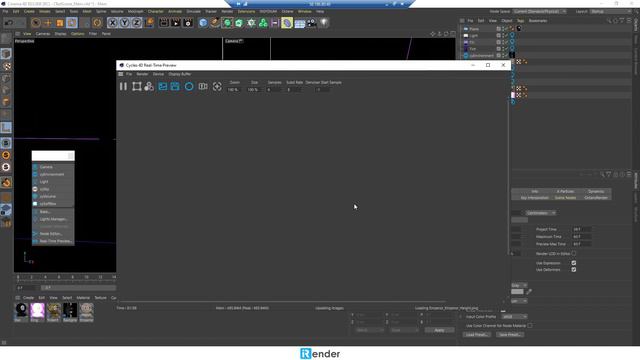The image size is (640, 360).
Task: Switch to the Scene Nodes tab in attributes
Action: click(x=565, y=198)
